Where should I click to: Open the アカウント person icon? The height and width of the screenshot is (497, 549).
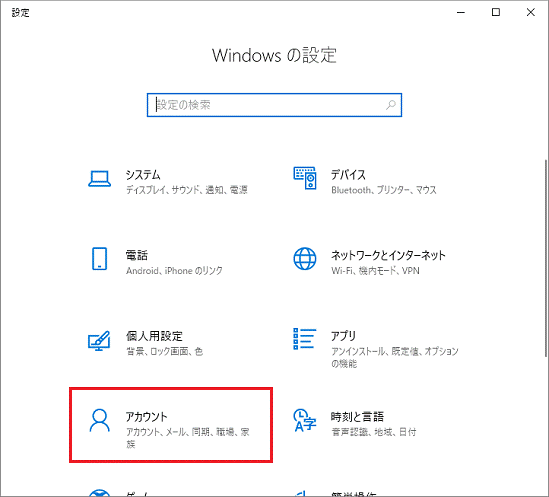[x=99, y=420]
